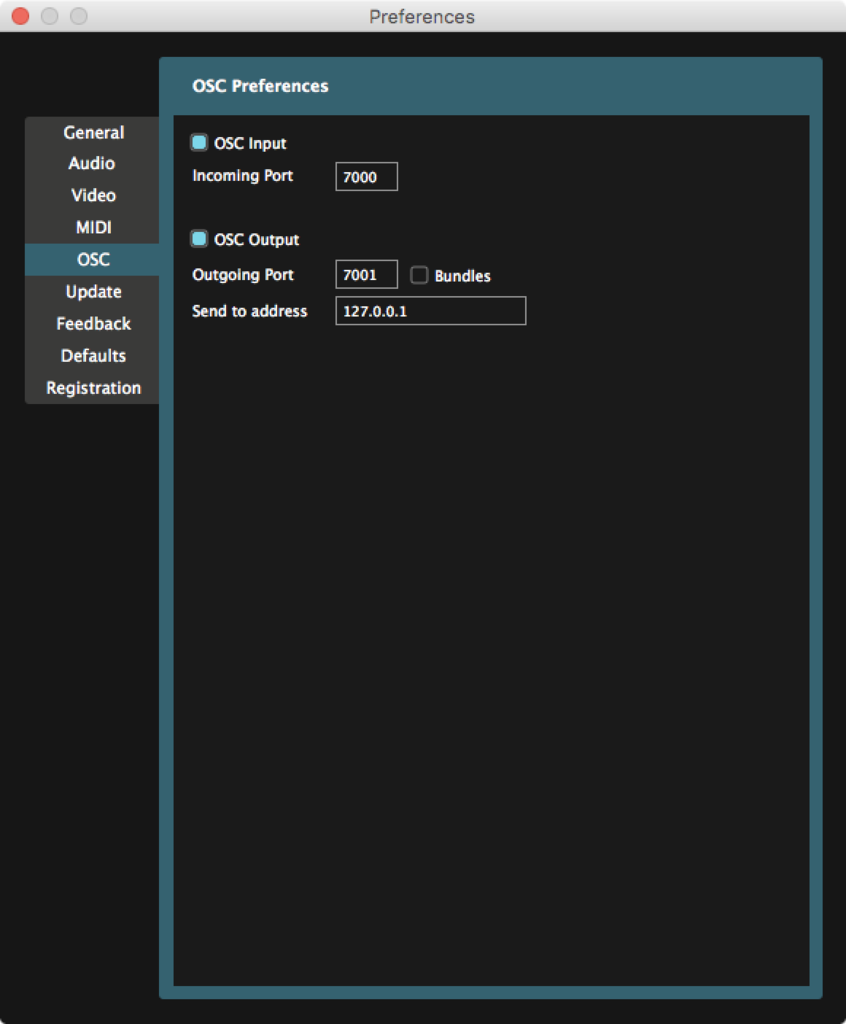Image resolution: width=846 pixels, height=1024 pixels.
Task: Edit the Send to address field
Action: tap(430, 310)
